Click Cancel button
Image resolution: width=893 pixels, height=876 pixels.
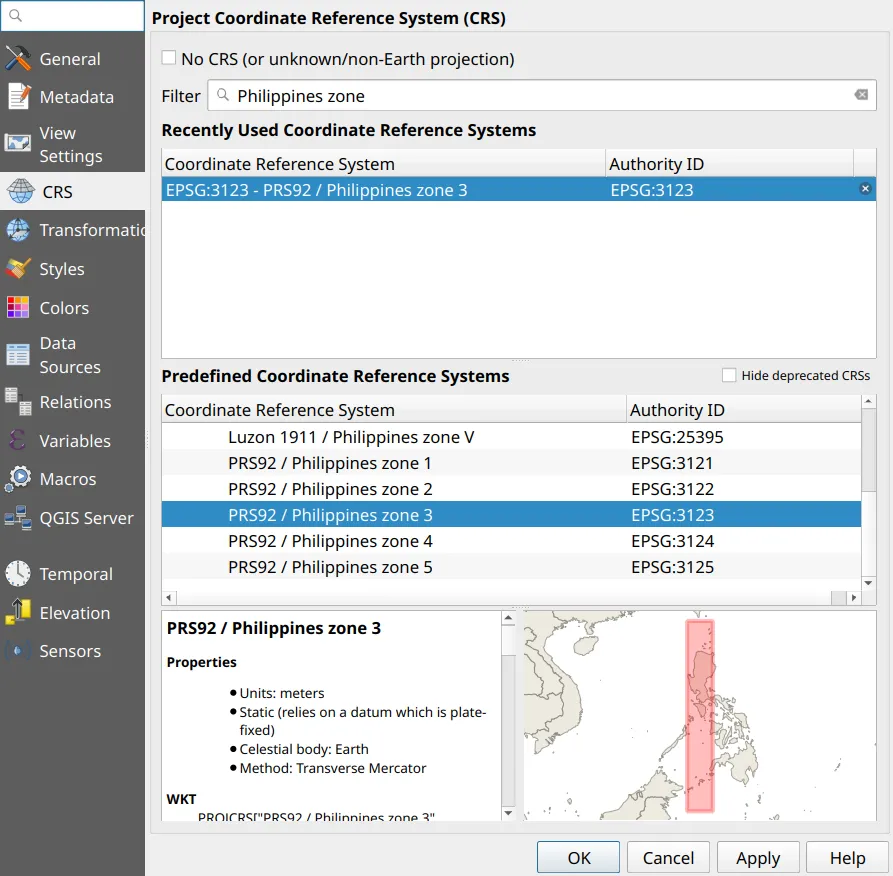pyautogui.click(x=668, y=857)
